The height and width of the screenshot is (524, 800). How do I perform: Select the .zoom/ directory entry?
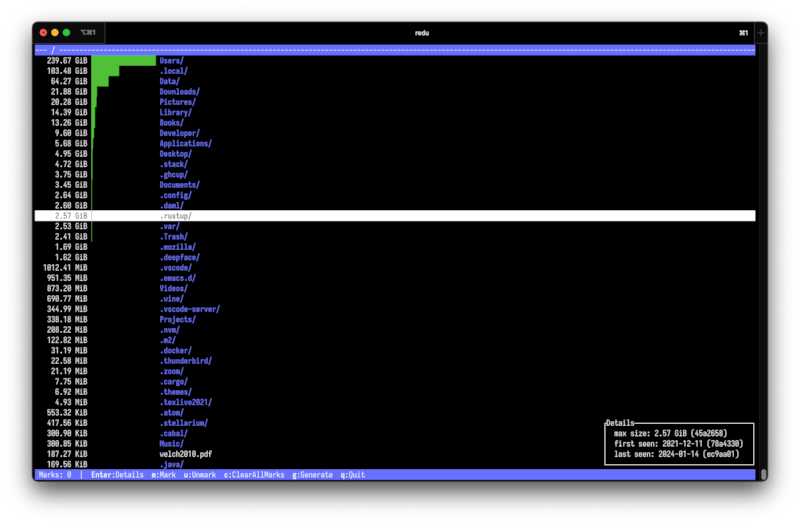pos(171,371)
